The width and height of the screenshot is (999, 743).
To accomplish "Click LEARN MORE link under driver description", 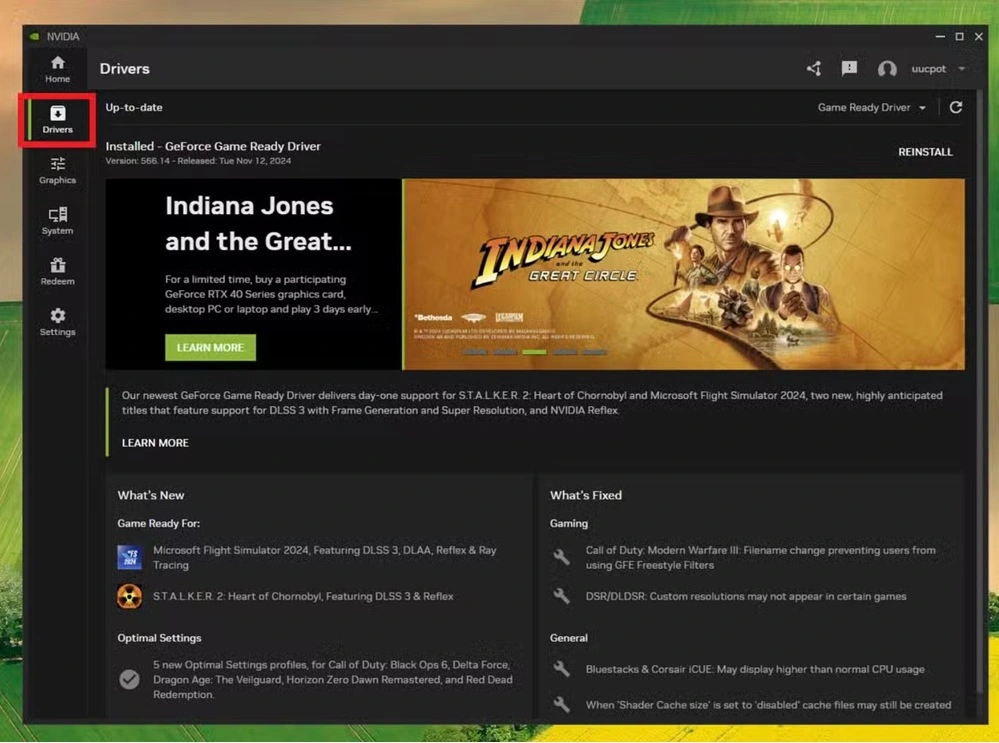I will click(x=155, y=443).
